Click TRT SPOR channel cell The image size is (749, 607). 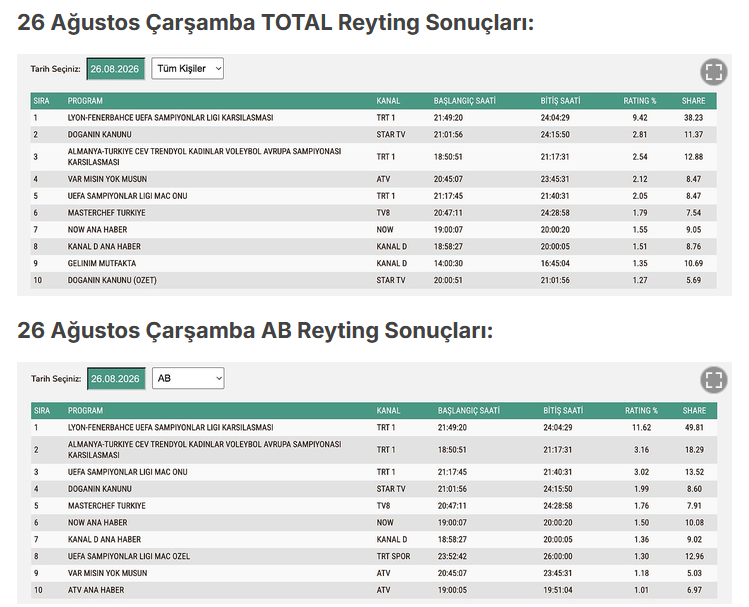(393, 556)
